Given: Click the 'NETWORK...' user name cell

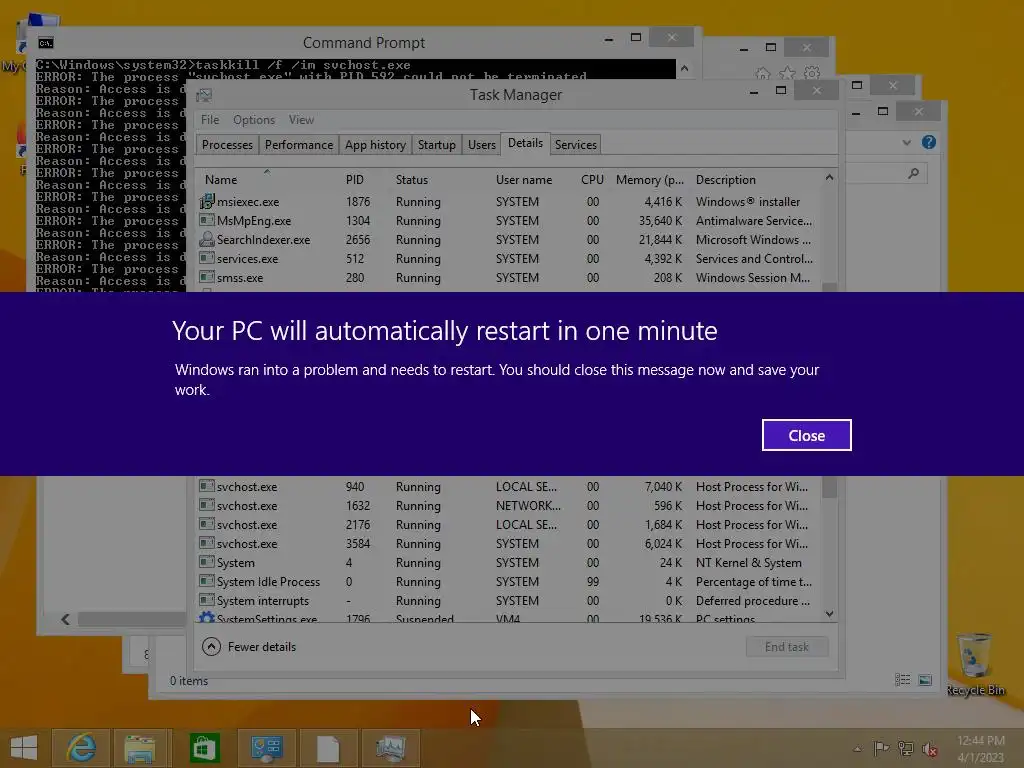Looking at the screenshot, I should [x=528, y=505].
